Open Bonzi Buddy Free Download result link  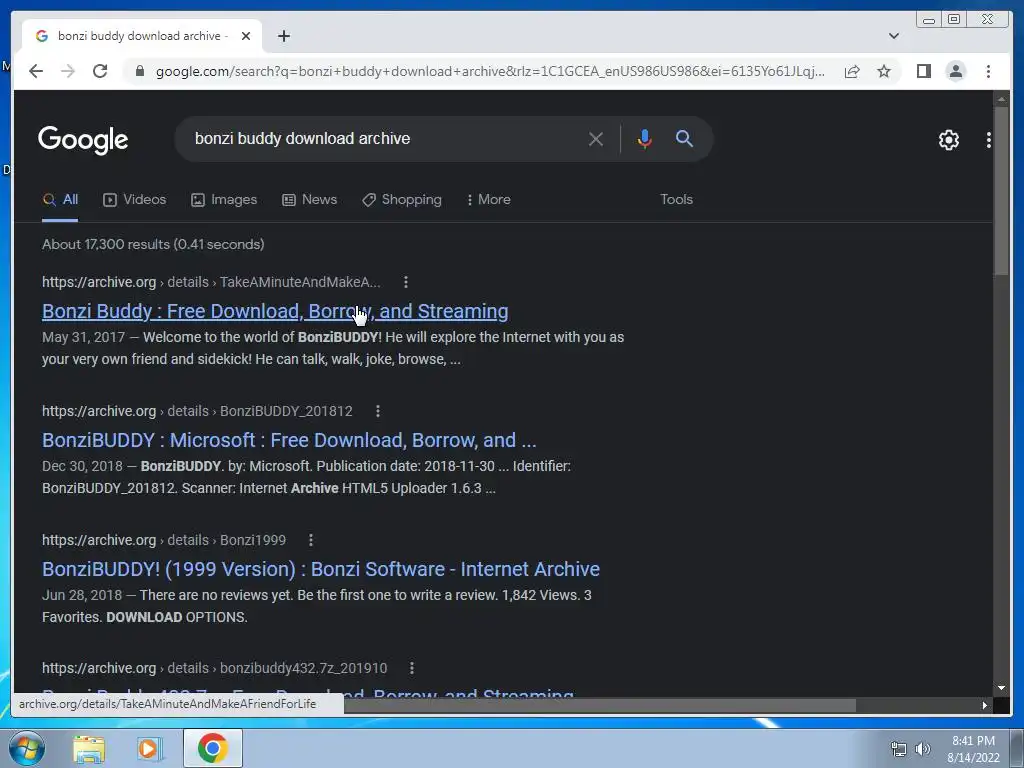[275, 312]
